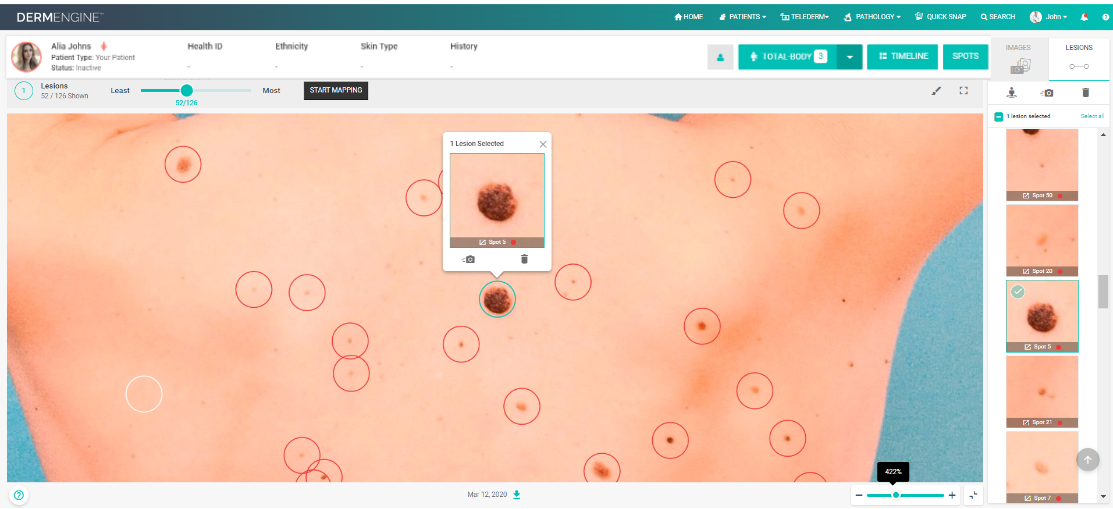Click the '52/126' slider value label
The width and height of the screenshot is (1113, 509).
tap(186, 103)
